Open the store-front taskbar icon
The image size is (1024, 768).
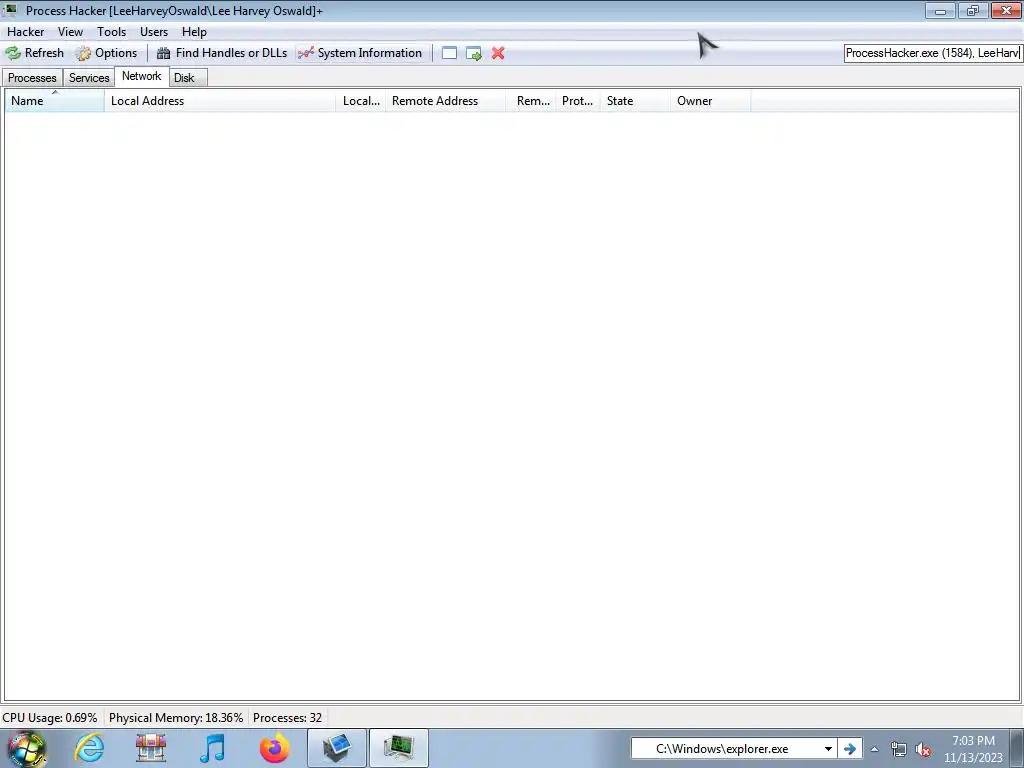coord(151,748)
